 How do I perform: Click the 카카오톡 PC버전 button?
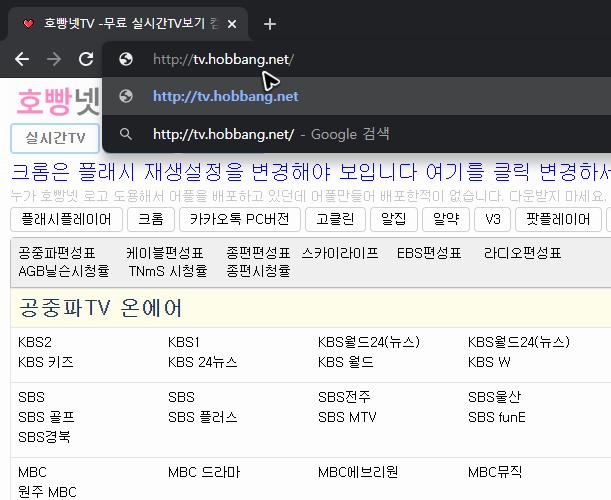point(240,219)
